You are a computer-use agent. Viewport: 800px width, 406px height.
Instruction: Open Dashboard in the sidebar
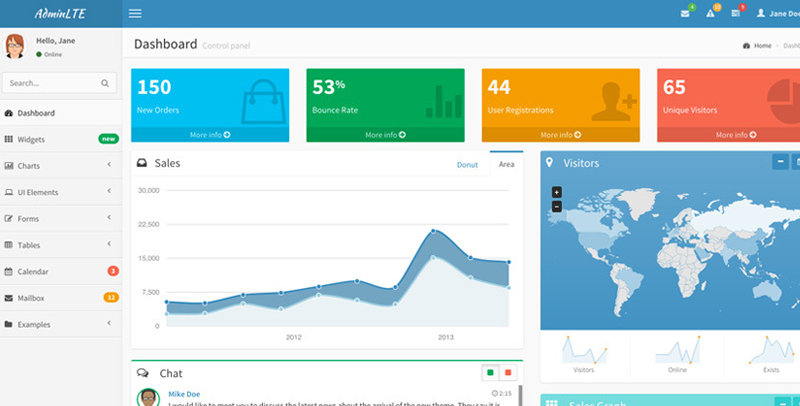point(61,113)
